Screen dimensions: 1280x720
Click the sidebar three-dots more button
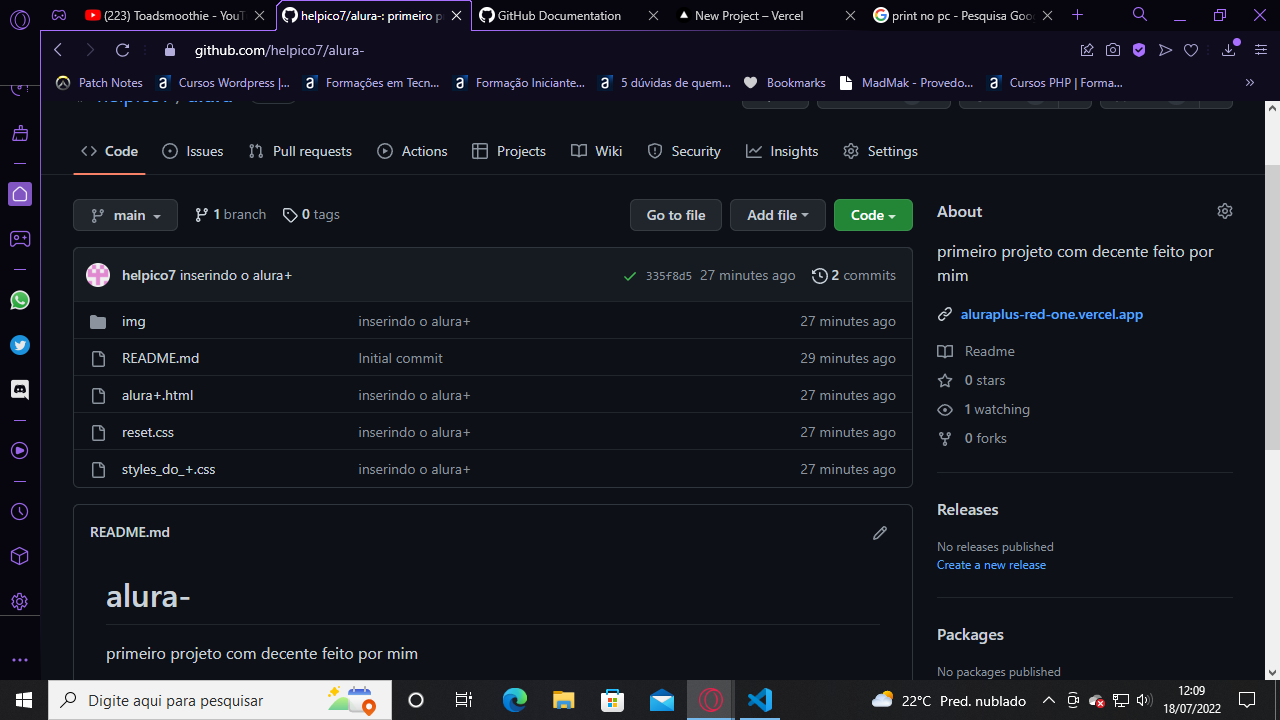(x=20, y=660)
